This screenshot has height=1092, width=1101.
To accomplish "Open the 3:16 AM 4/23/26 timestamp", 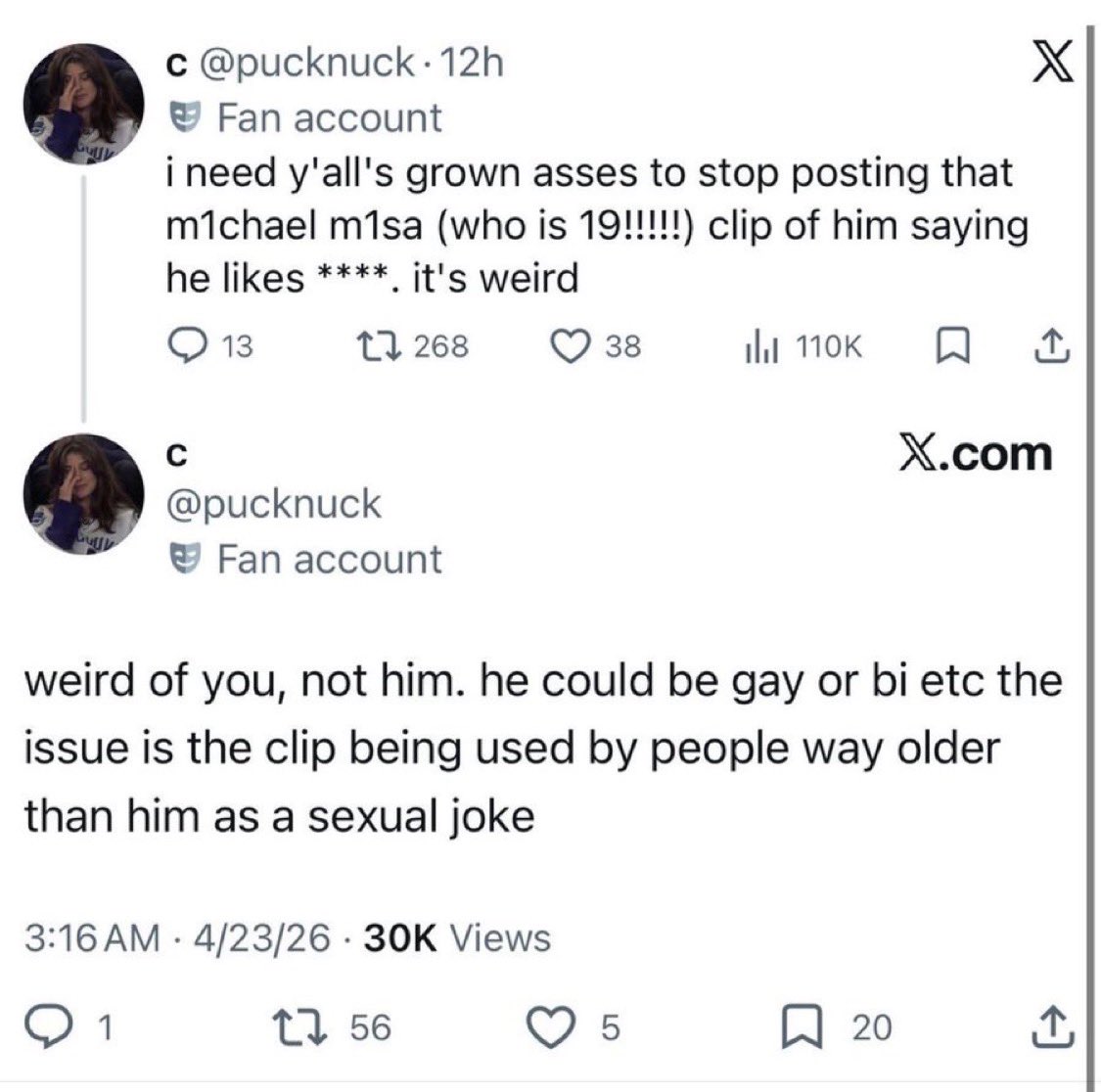I will point(177,937).
